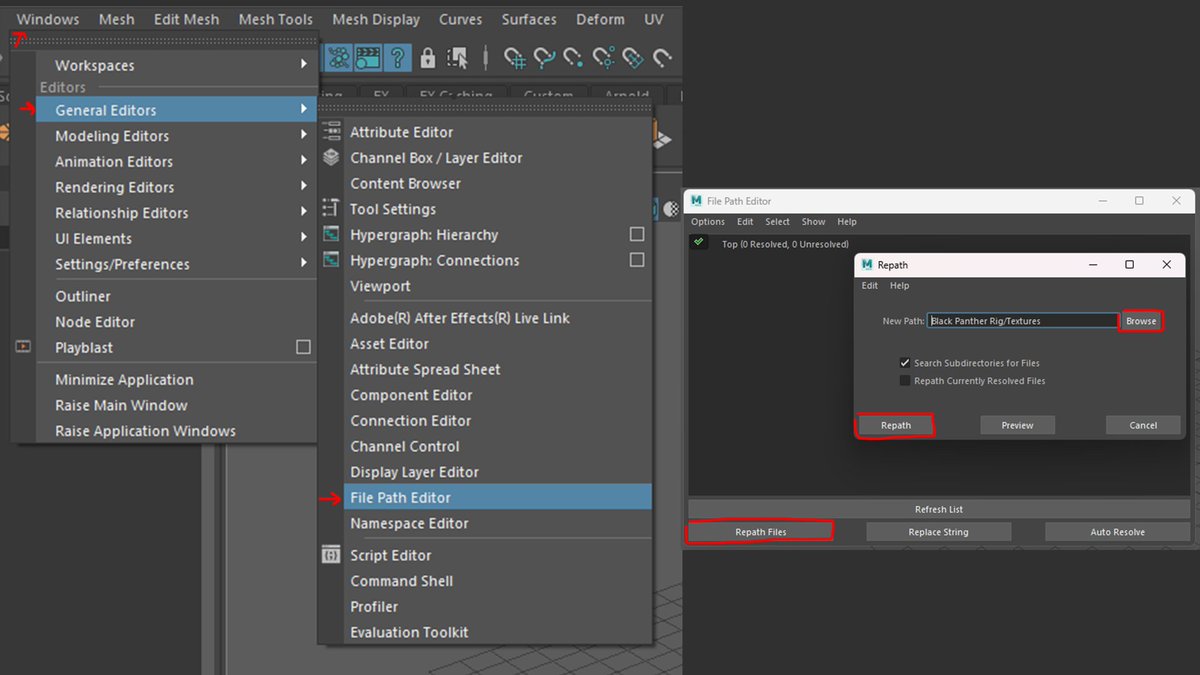Click the Maya logo in File Path Editor title bar

(x=696, y=201)
